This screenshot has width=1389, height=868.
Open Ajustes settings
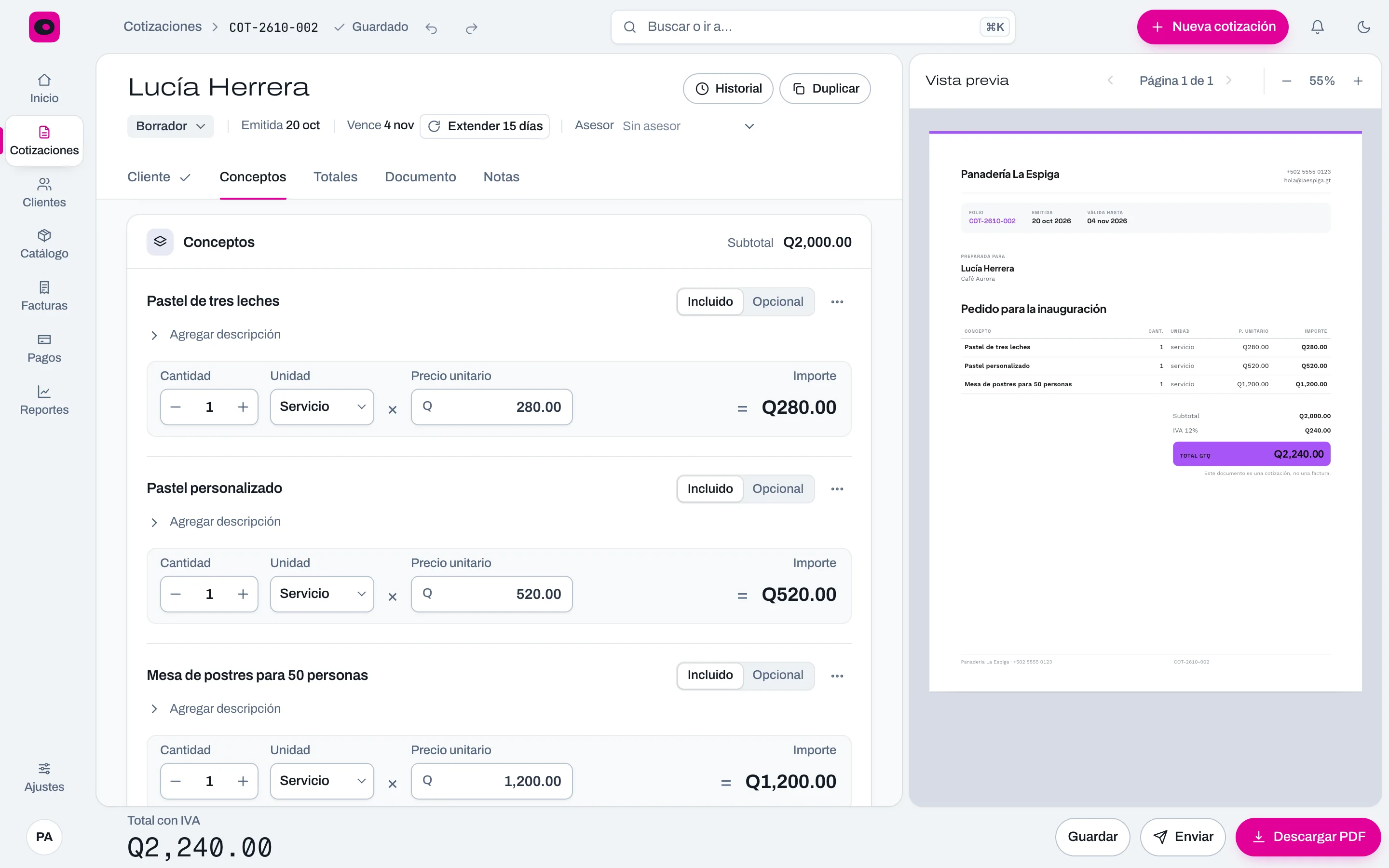tap(44, 777)
